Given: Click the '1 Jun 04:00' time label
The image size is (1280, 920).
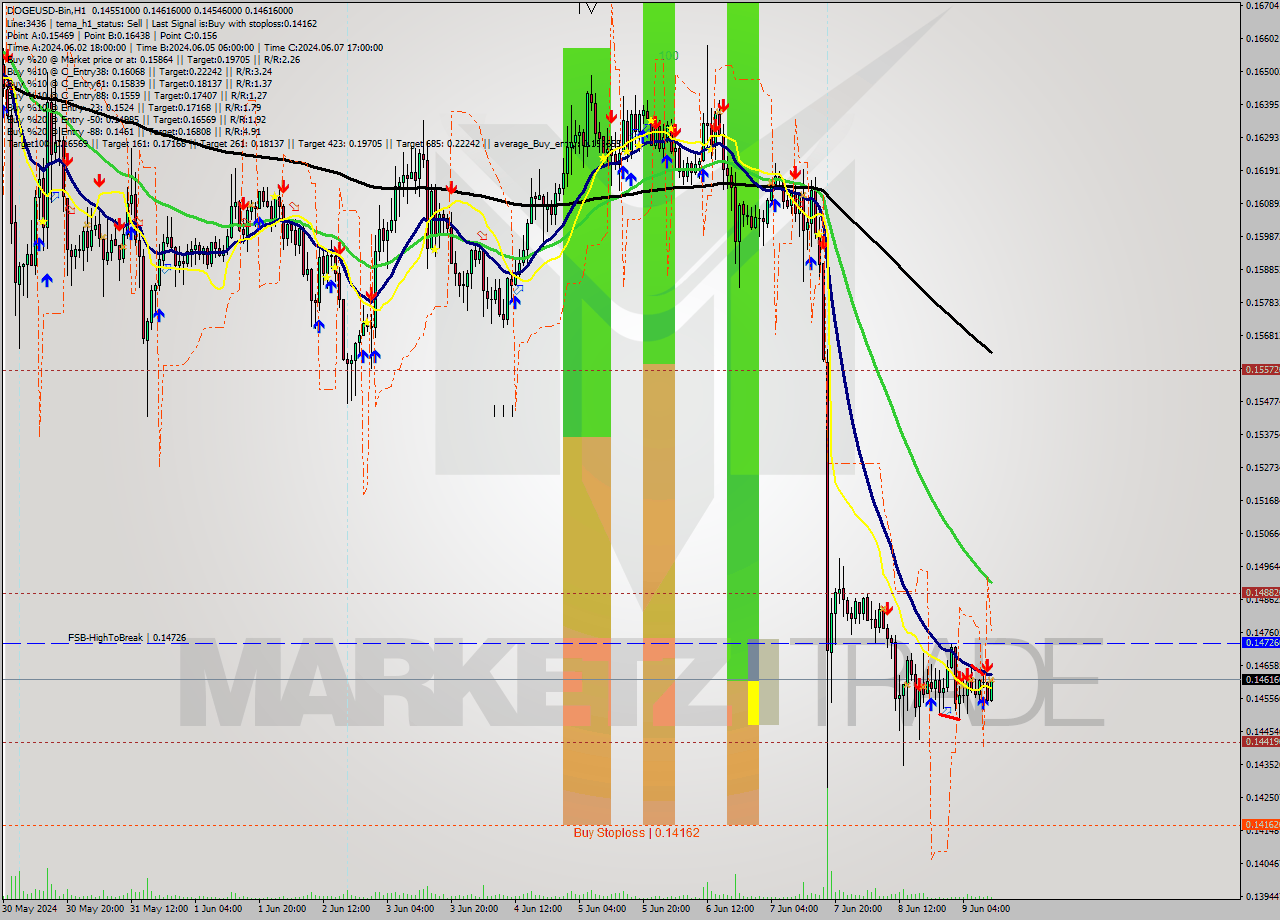Looking at the screenshot, I should pyautogui.click(x=217, y=909).
